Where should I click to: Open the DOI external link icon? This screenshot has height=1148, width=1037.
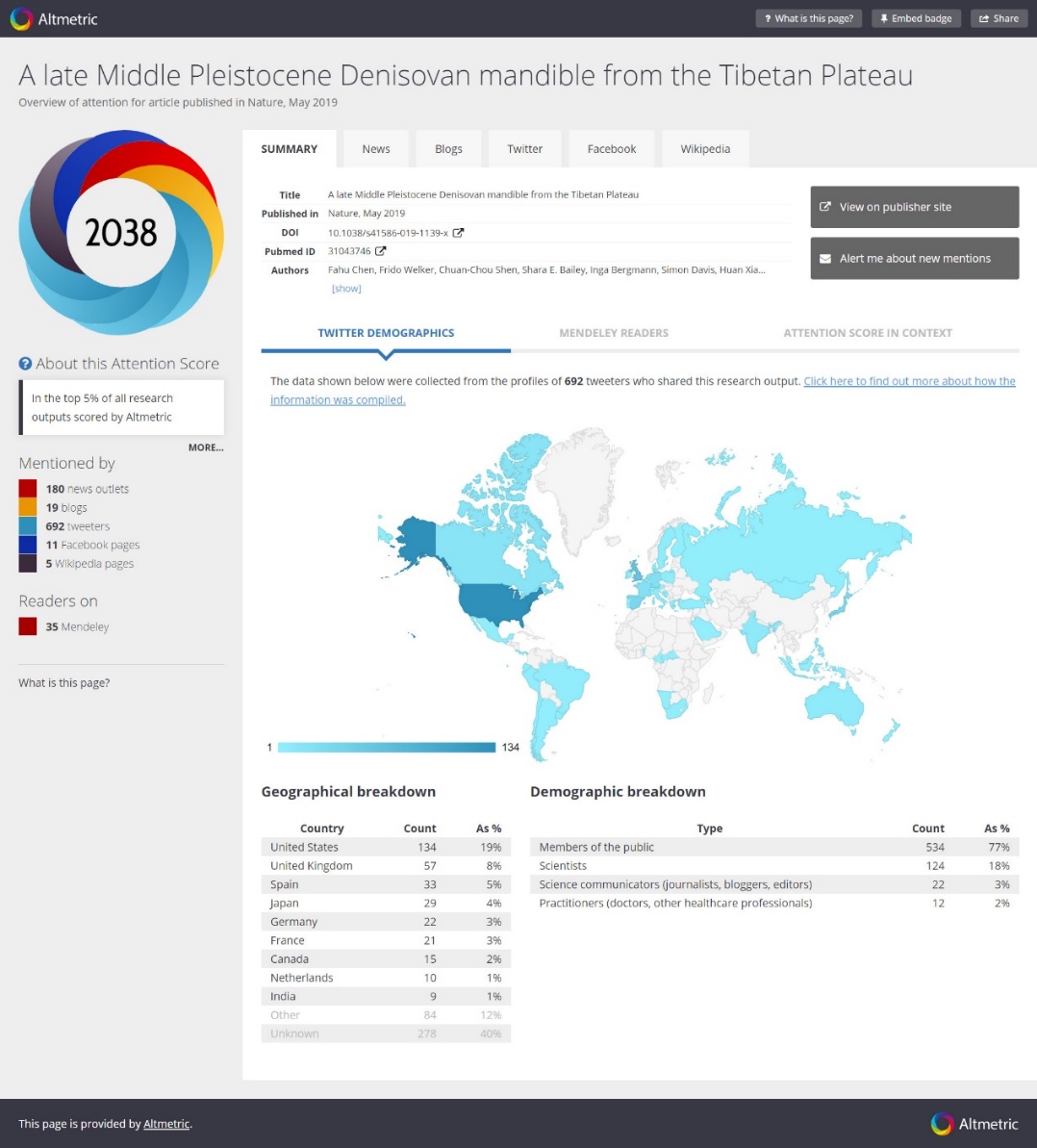click(459, 233)
